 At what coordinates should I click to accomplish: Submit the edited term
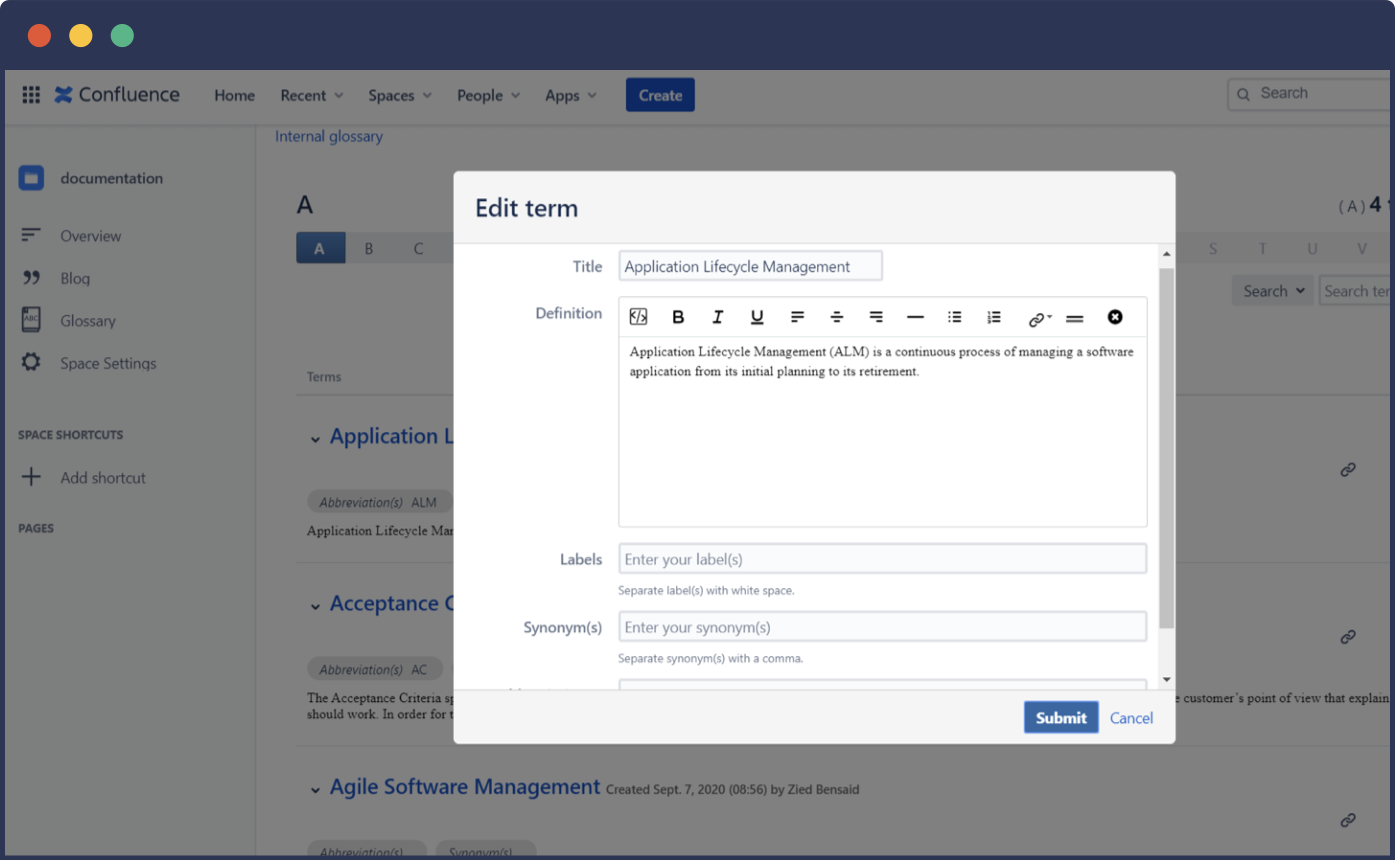click(1061, 717)
